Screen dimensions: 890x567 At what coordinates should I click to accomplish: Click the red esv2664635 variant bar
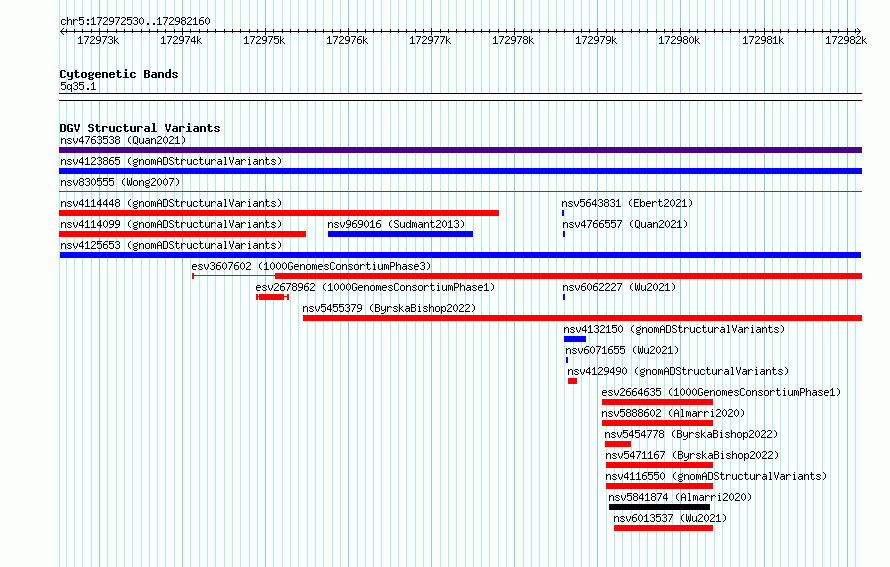tap(657, 402)
